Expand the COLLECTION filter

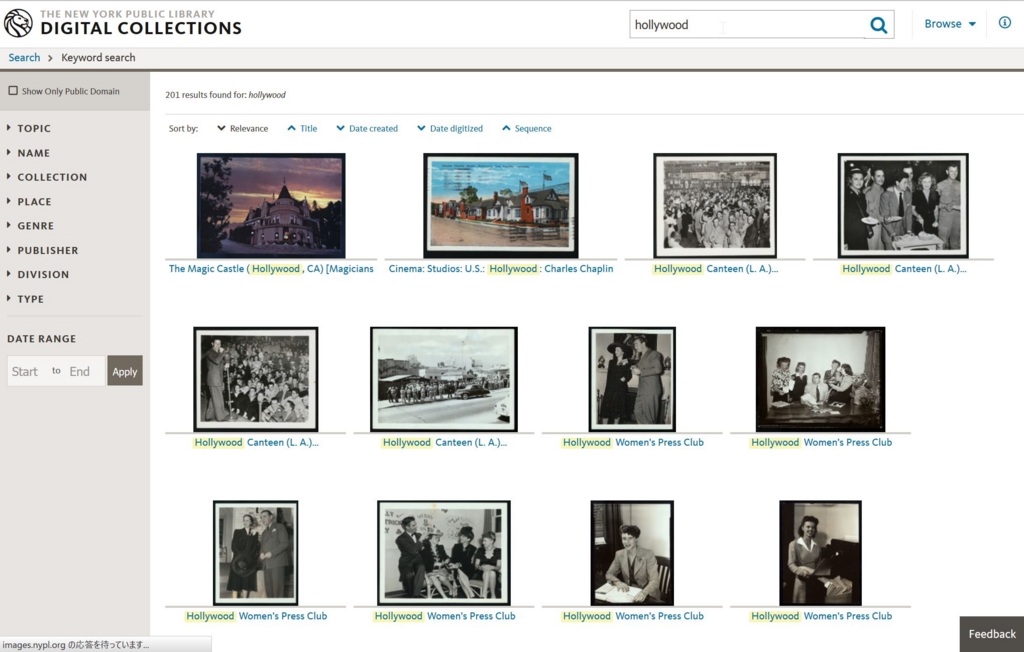click(52, 177)
